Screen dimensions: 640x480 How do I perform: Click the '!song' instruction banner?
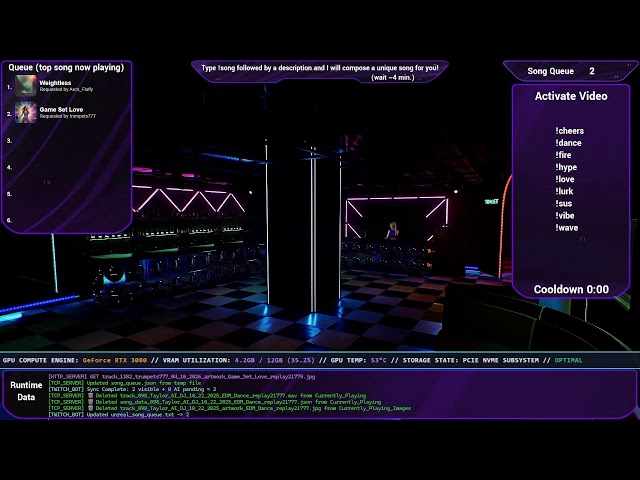(x=320, y=72)
